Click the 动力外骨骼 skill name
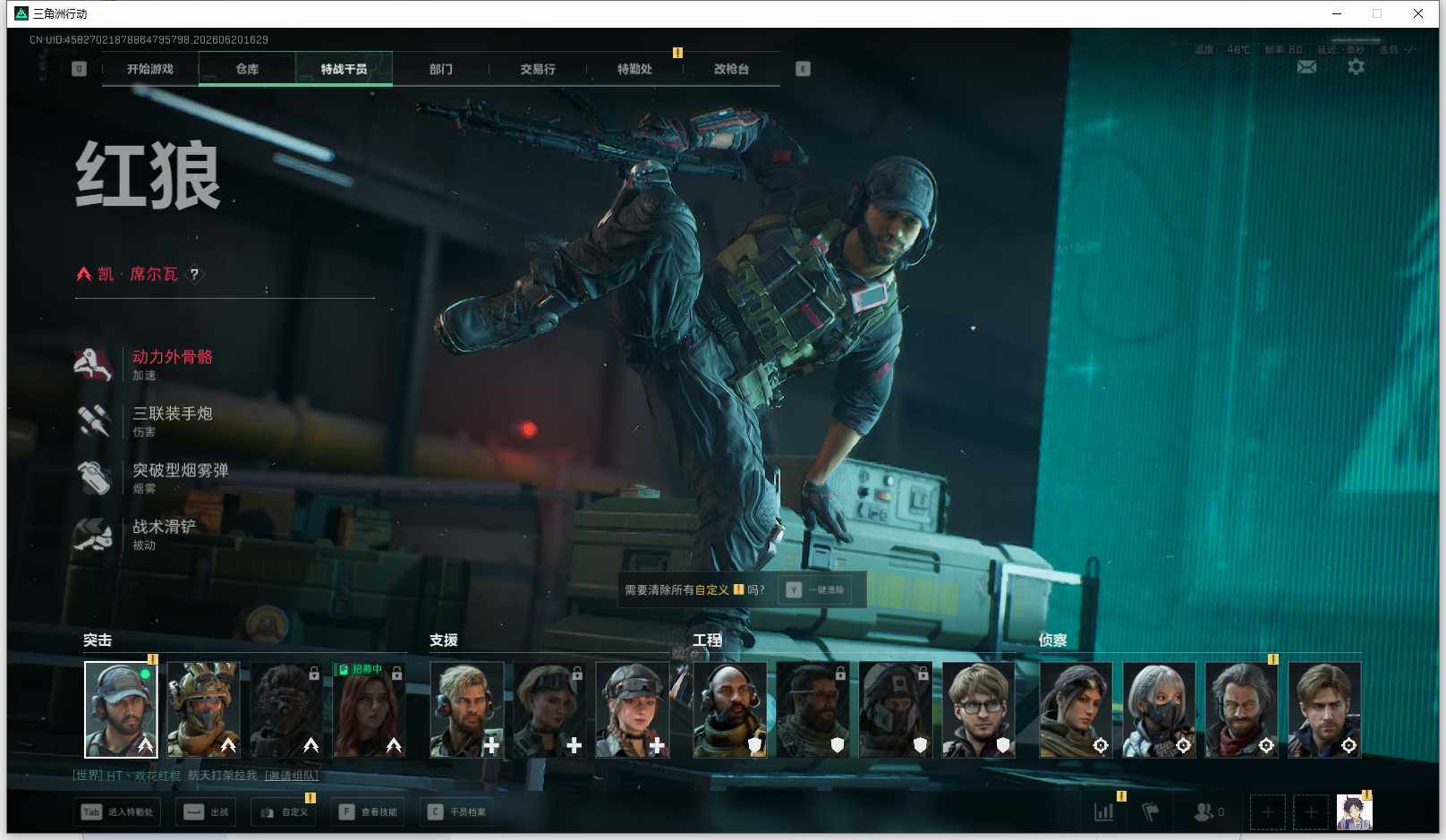 coord(173,357)
